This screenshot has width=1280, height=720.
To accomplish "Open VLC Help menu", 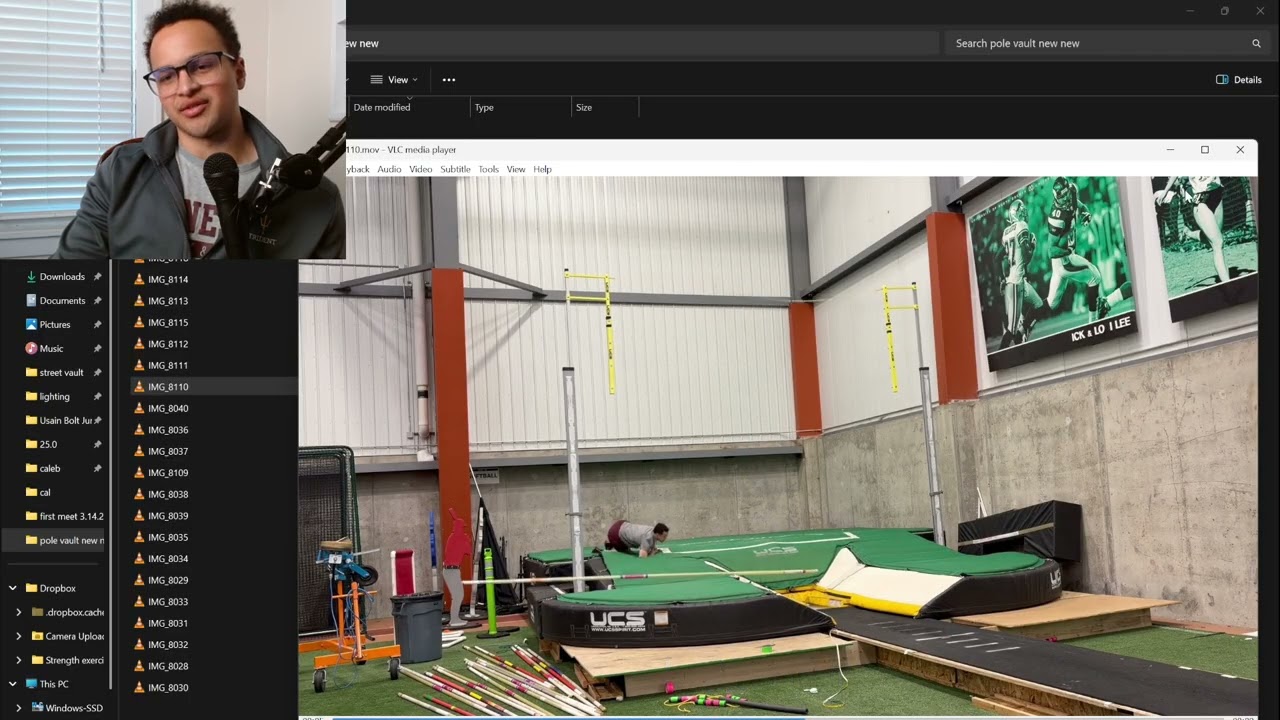I will [x=542, y=169].
